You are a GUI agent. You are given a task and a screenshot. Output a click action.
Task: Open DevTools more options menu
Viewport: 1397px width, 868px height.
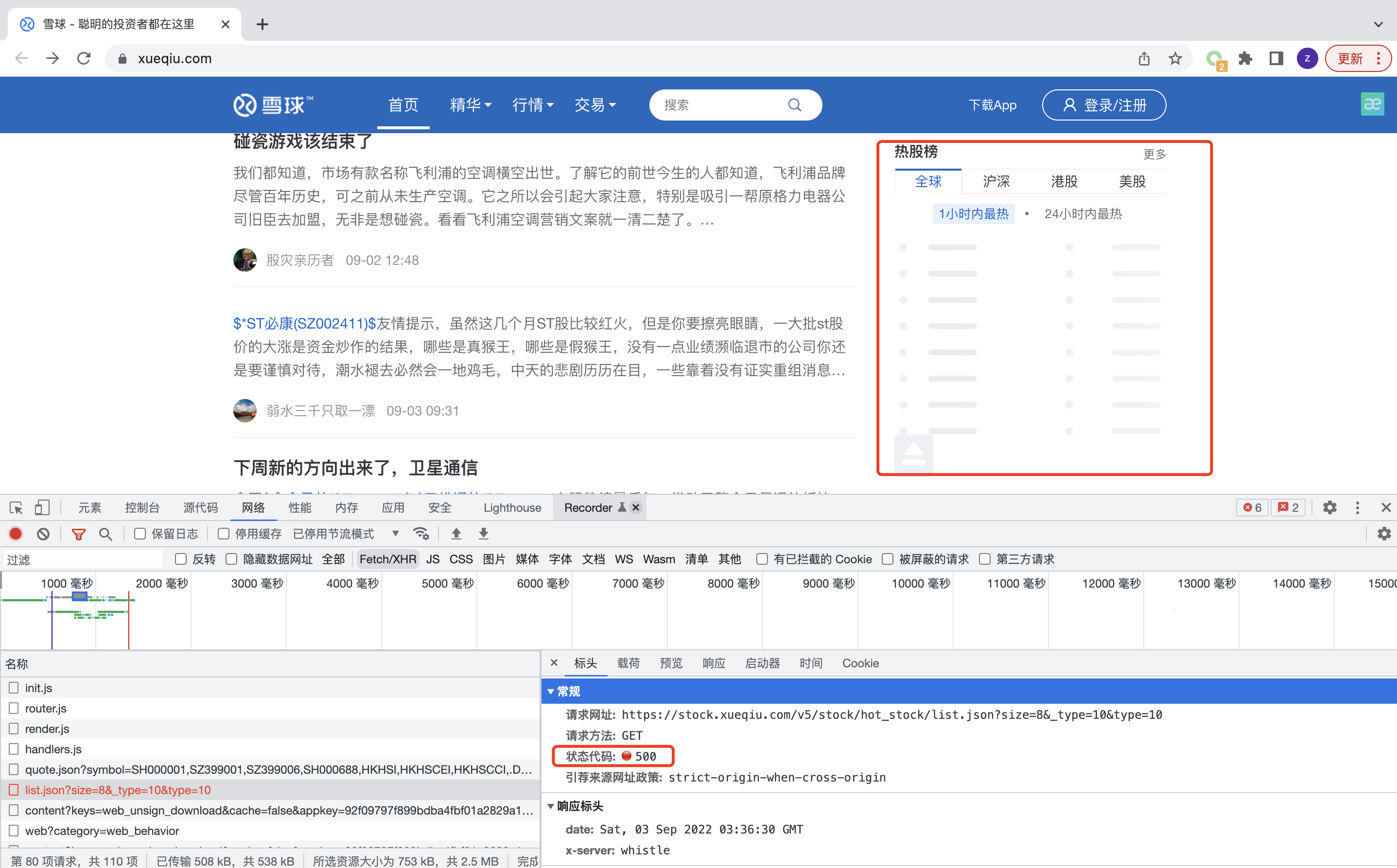pyautogui.click(x=1357, y=507)
